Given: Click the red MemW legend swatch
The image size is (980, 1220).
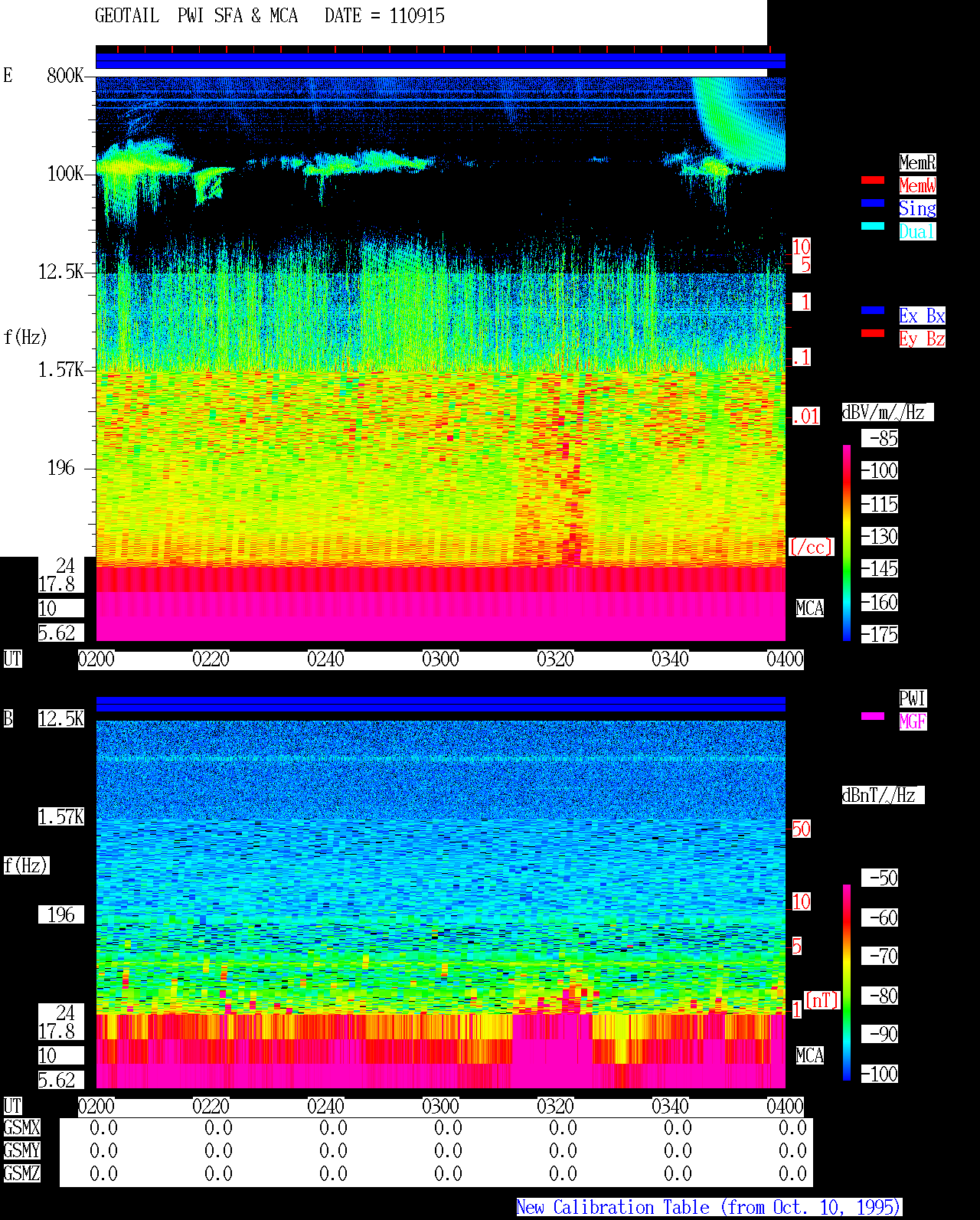Looking at the screenshot, I should coord(873,180).
